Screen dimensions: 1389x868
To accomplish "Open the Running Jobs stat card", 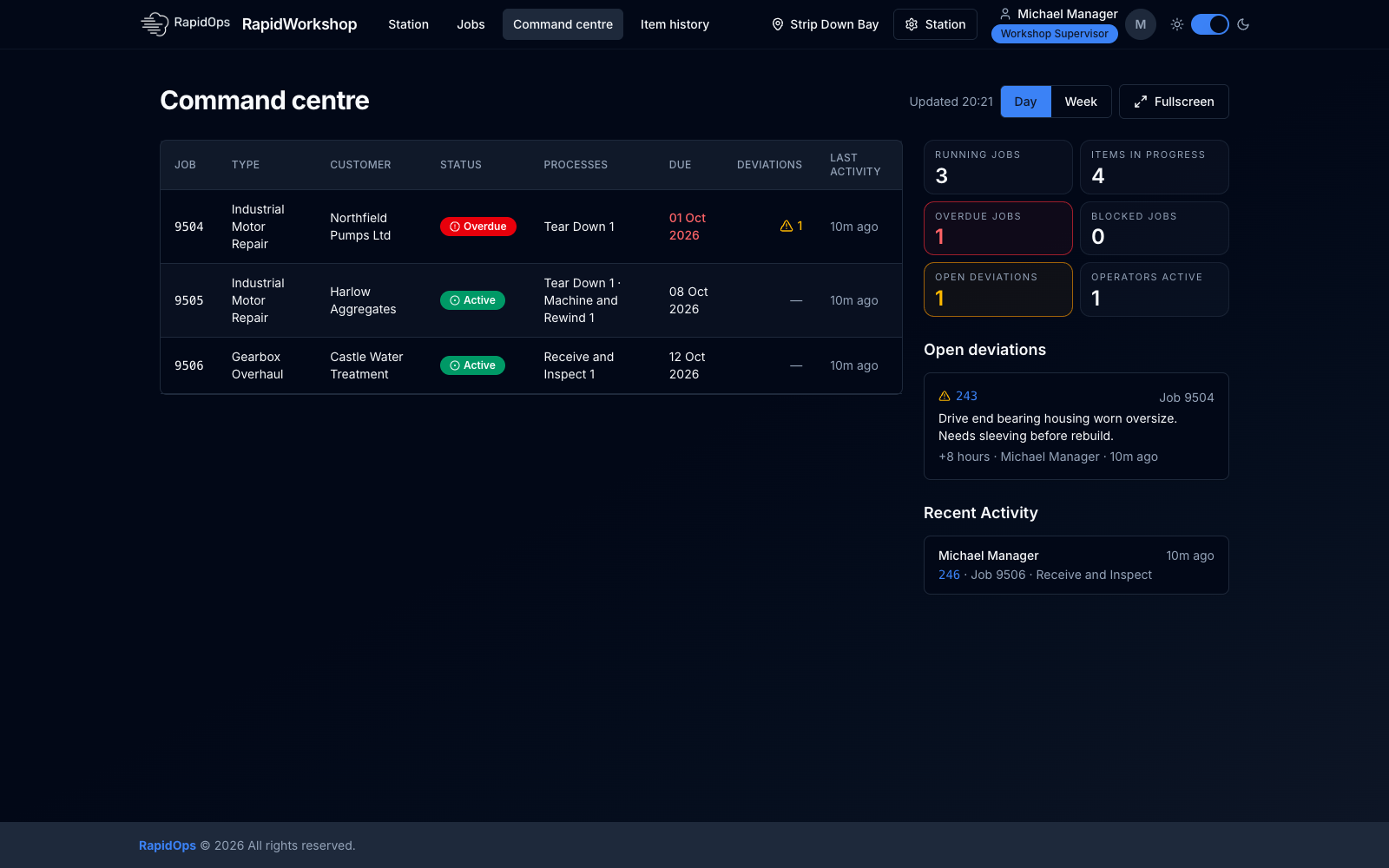I will [x=998, y=167].
